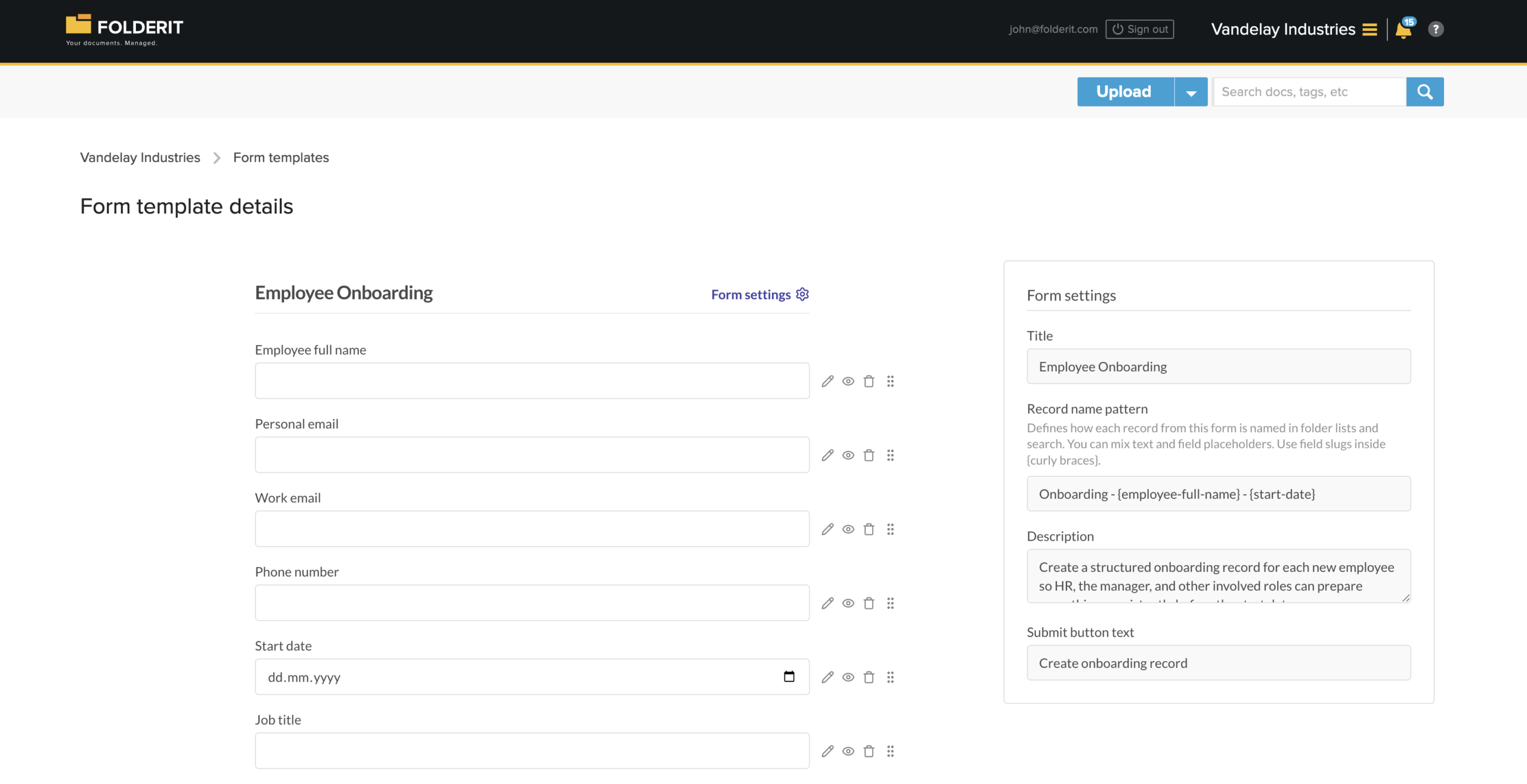The width and height of the screenshot is (1527, 784).
Task: Click the Job title input box
Action: tap(532, 750)
